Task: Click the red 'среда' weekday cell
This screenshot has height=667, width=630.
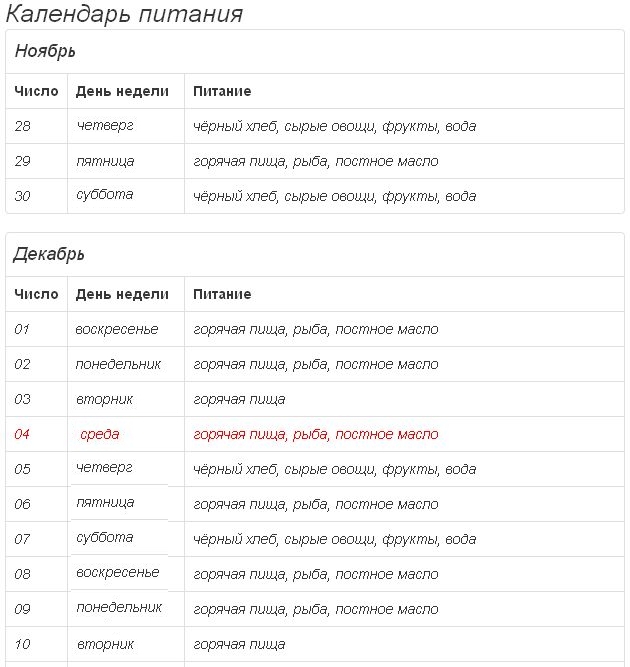Action: tap(99, 434)
